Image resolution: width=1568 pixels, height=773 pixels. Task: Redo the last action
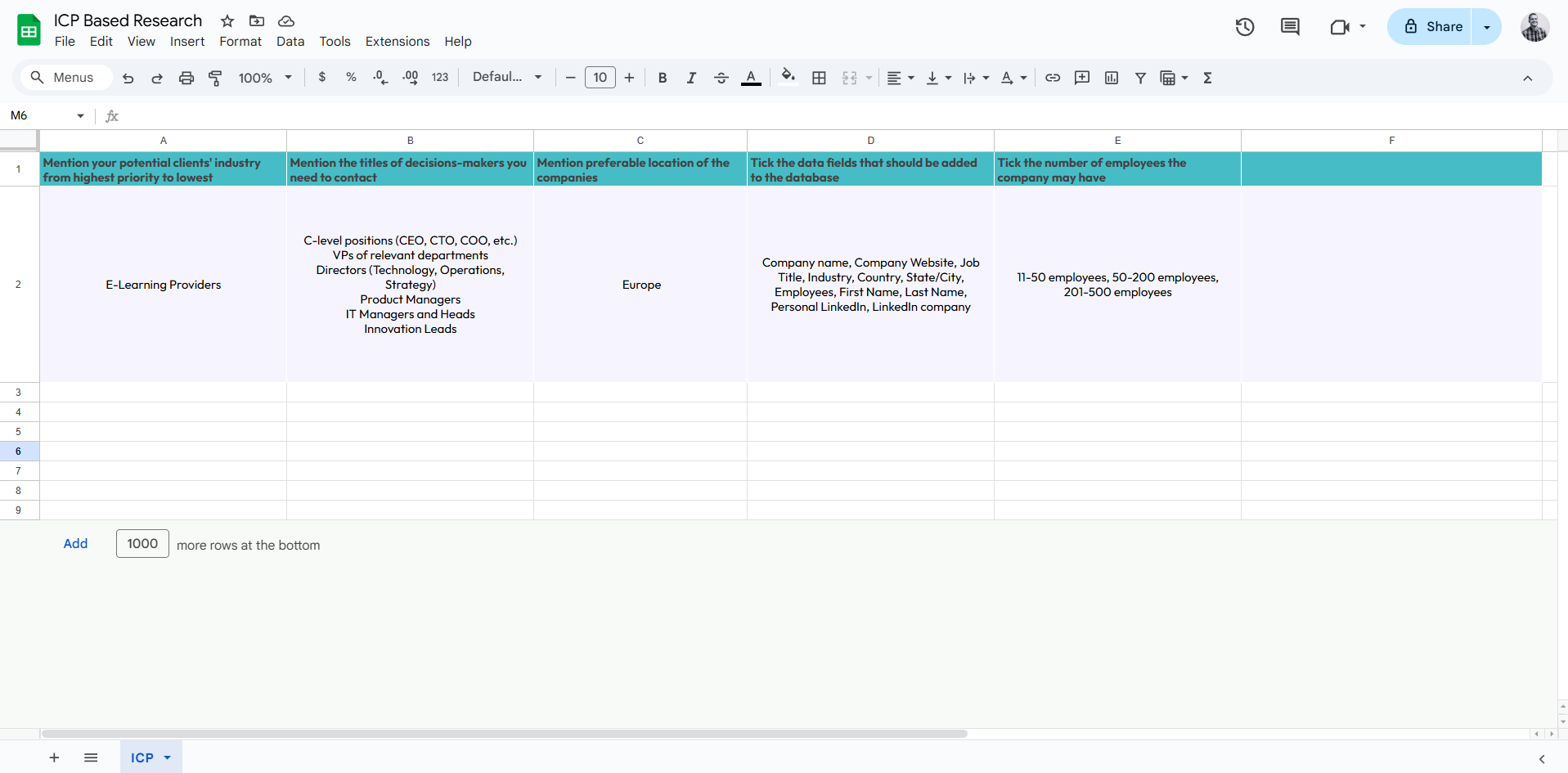click(157, 78)
